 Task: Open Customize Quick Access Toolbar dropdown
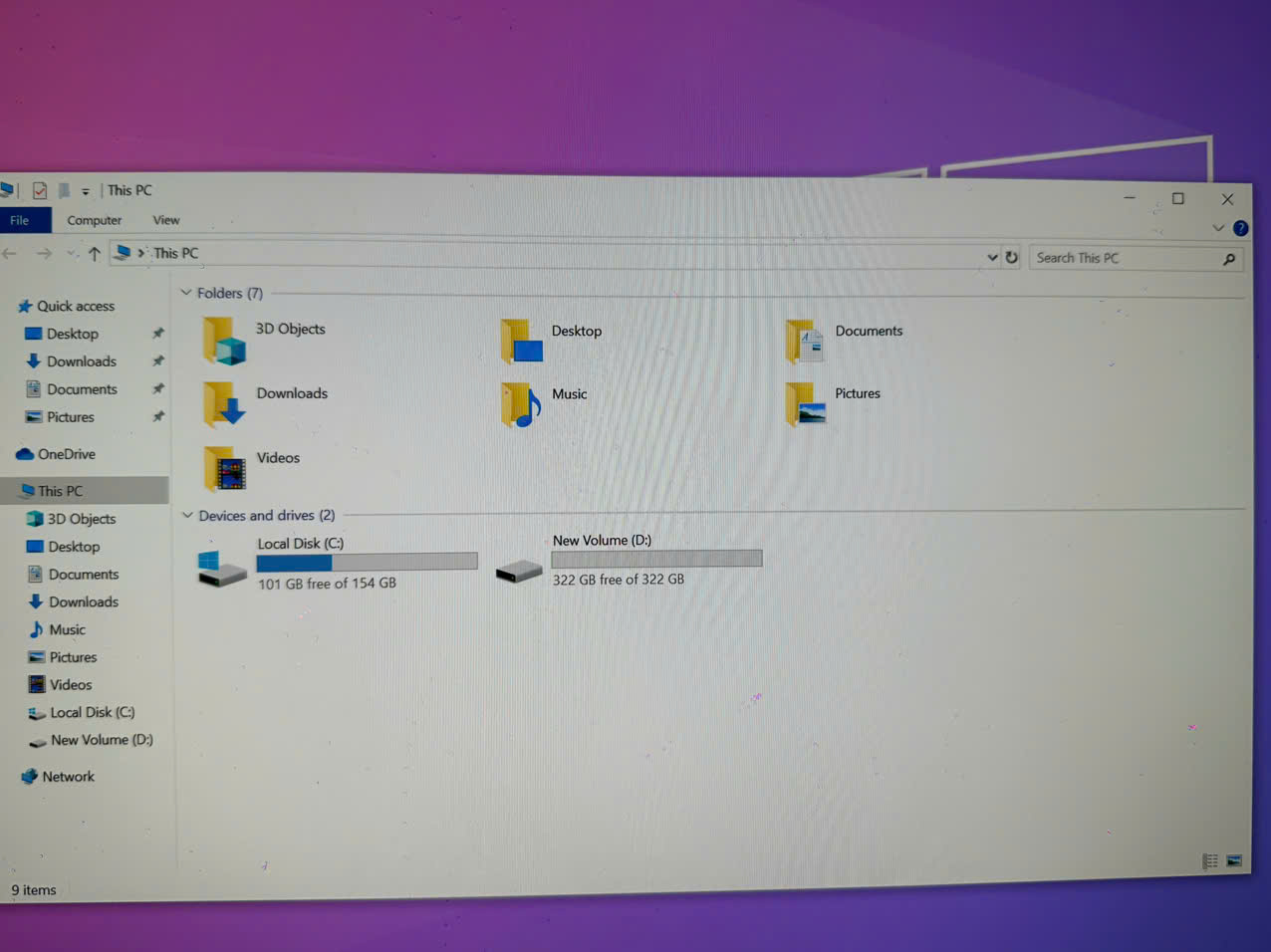(x=86, y=191)
